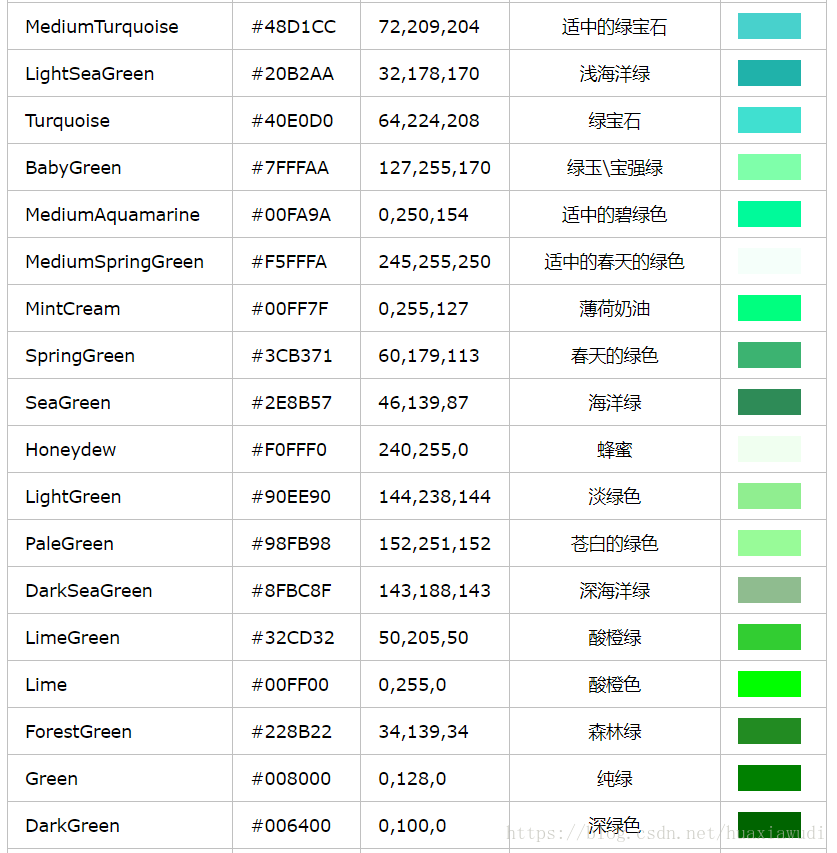Viewport: 837px width, 853px height.
Task: Select RGB value 143,188,143
Action: click(435, 590)
